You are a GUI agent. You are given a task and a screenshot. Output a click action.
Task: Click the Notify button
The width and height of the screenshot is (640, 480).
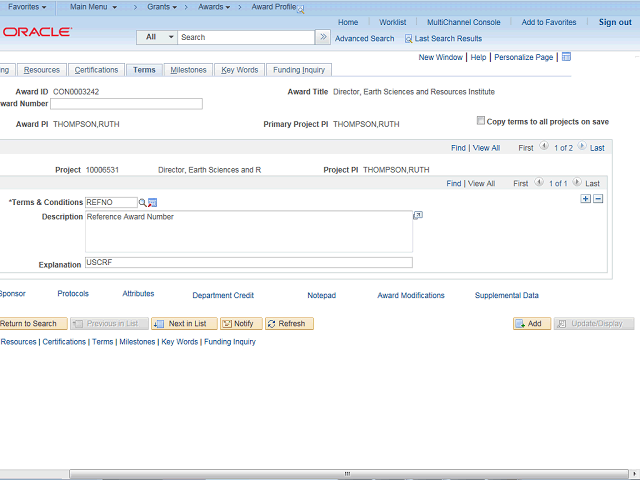tap(241, 324)
